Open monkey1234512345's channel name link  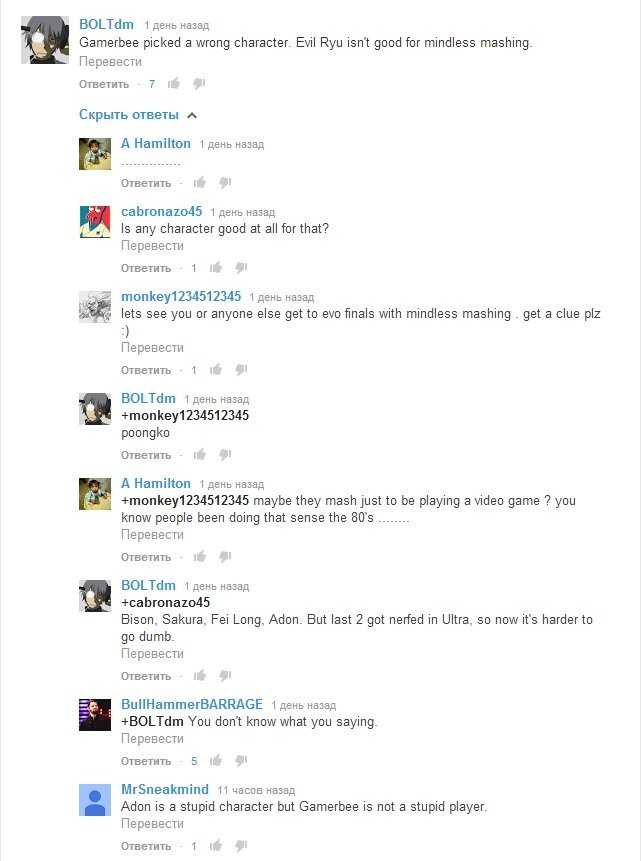[181, 297]
